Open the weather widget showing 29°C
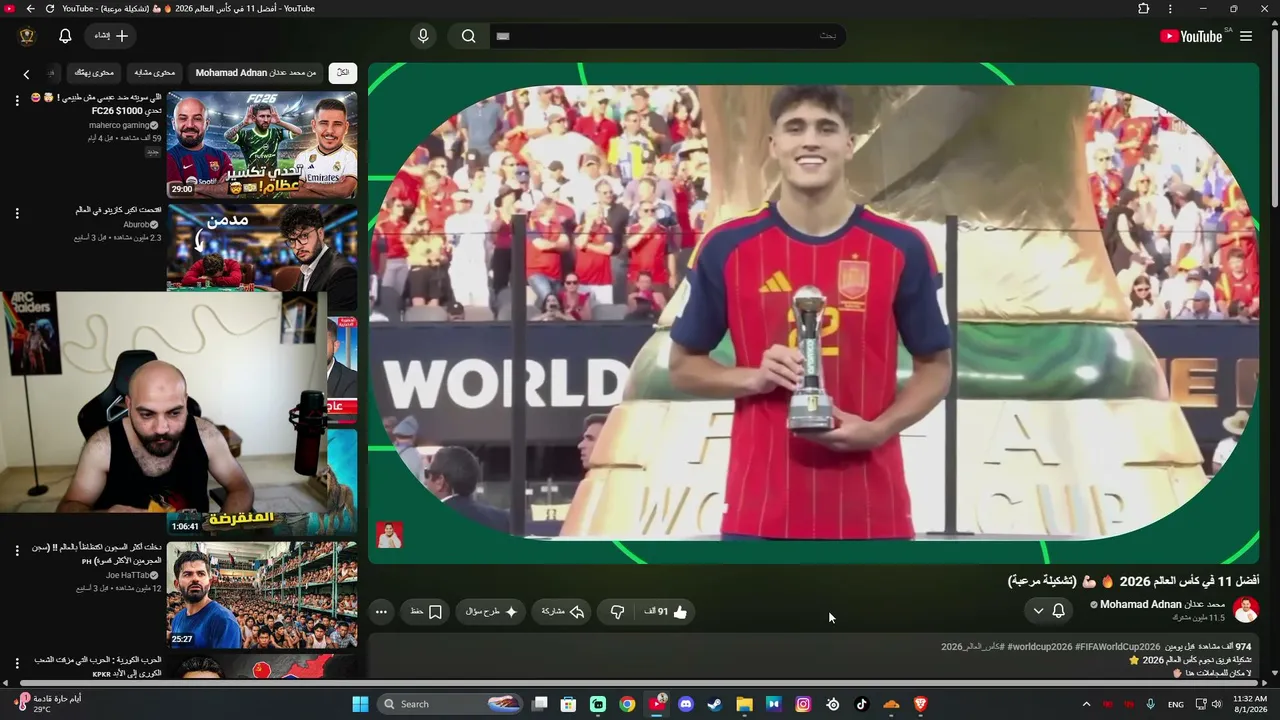 (x=49, y=704)
